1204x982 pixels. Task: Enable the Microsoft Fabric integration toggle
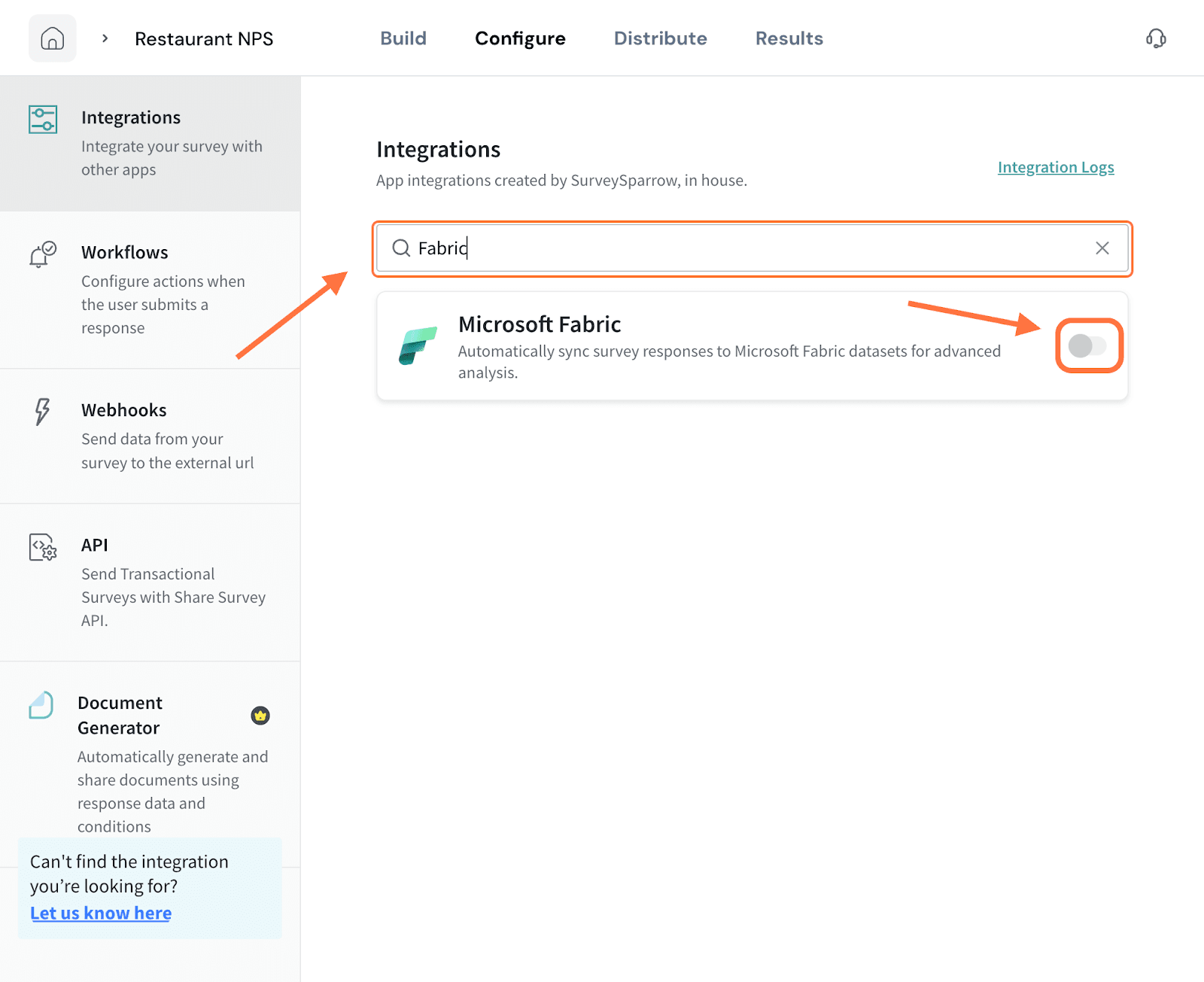pos(1087,346)
